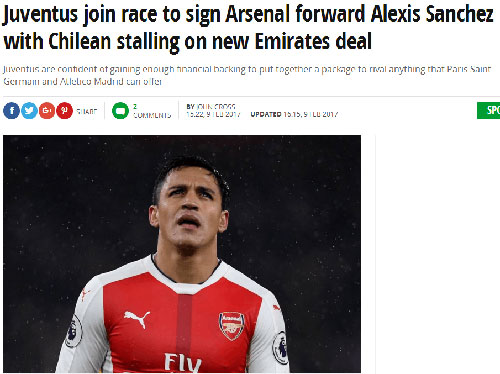Image resolution: width=500 pixels, height=374 pixels.
Task: Click the Puma logo on the jersey
Action: point(137,319)
